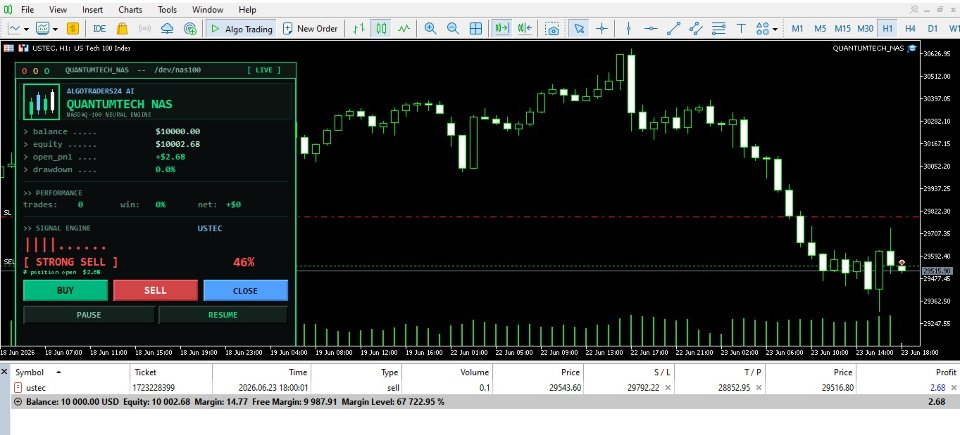Open the VPS cloud hosting icon
This screenshot has width=960, height=435.
click(x=167, y=28)
